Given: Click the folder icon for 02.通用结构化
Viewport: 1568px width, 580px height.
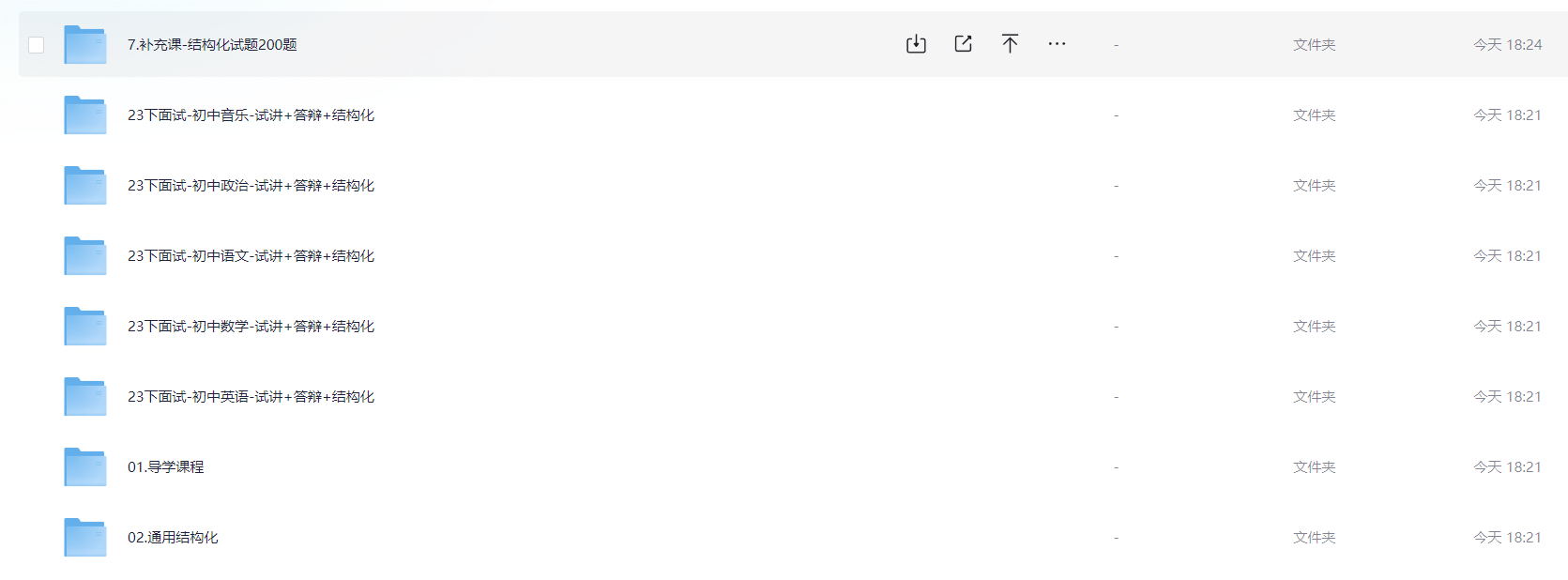Looking at the screenshot, I should click(85, 537).
